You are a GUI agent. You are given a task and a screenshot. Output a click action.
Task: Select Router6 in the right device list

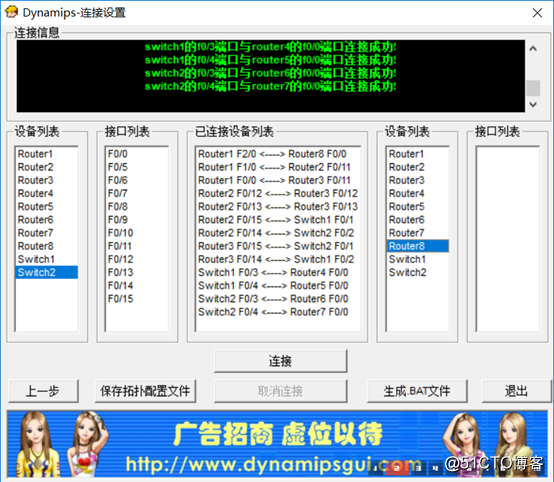[x=418, y=220]
